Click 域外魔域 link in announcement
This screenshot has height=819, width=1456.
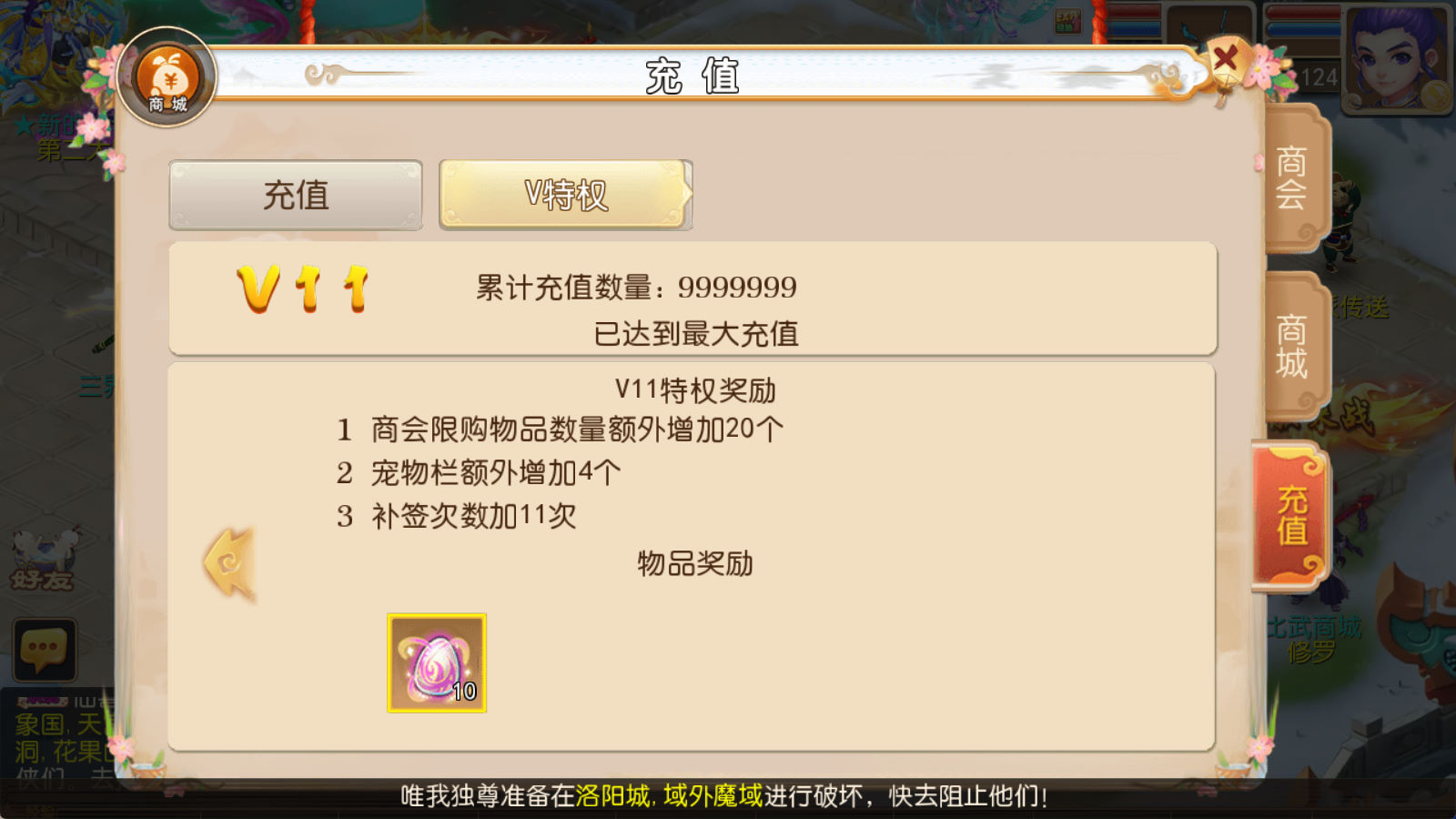pyautogui.click(x=713, y=796)
